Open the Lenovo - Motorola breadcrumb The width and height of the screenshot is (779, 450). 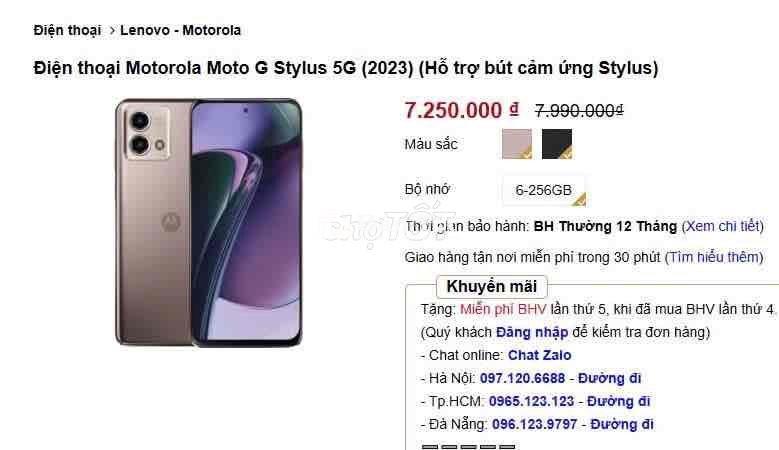tap(180, 30)
